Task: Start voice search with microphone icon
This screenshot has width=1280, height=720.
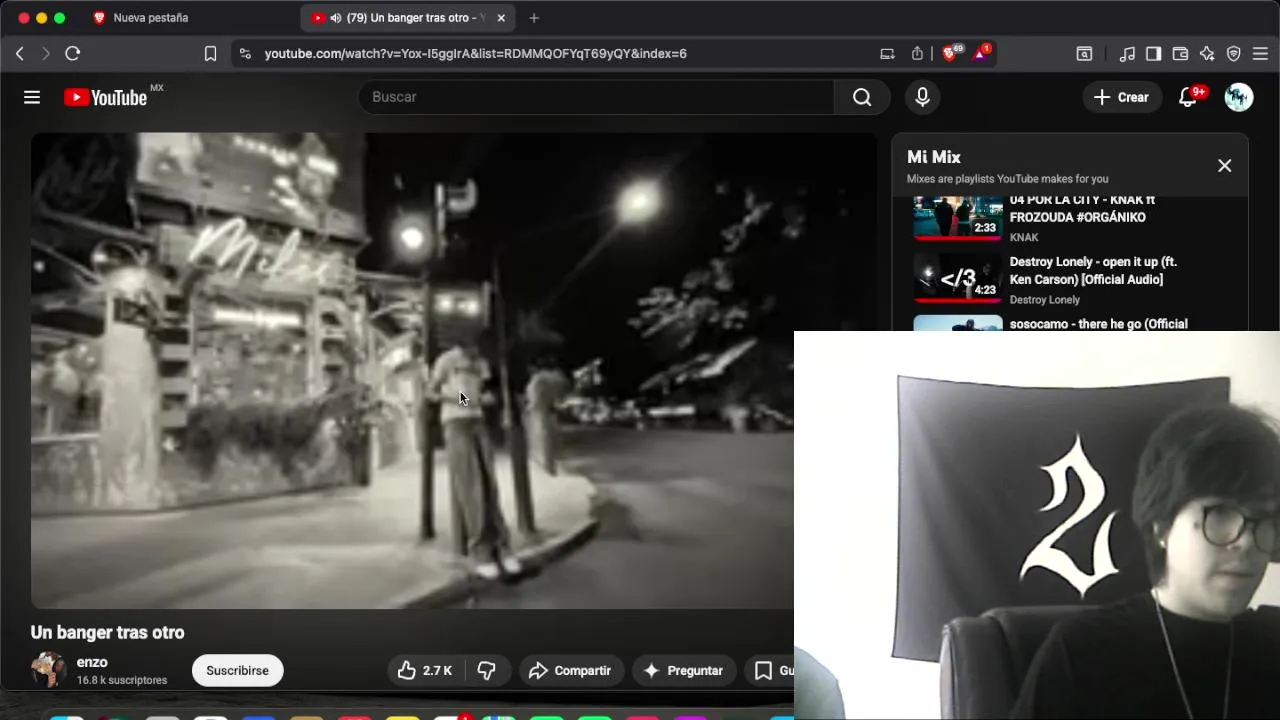Action: (922, 97)
